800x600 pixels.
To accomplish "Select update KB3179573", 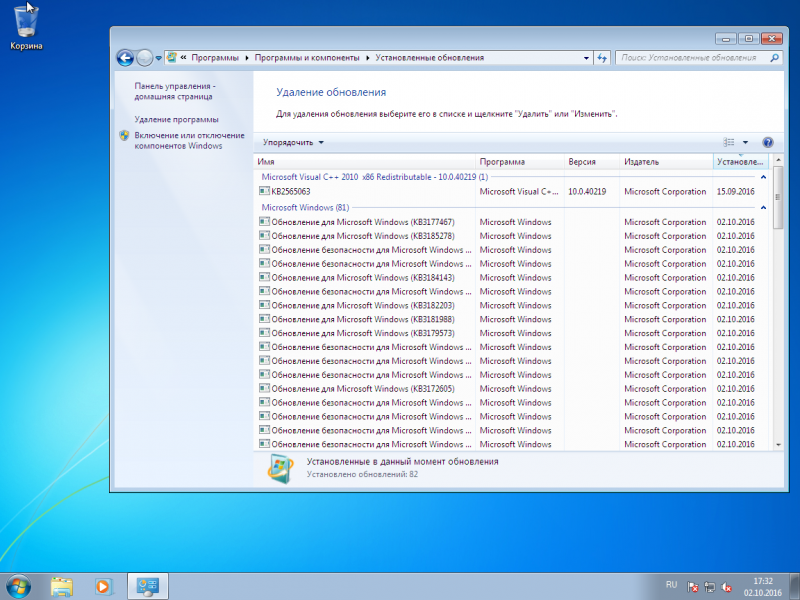I will click(x=511, y=333).
